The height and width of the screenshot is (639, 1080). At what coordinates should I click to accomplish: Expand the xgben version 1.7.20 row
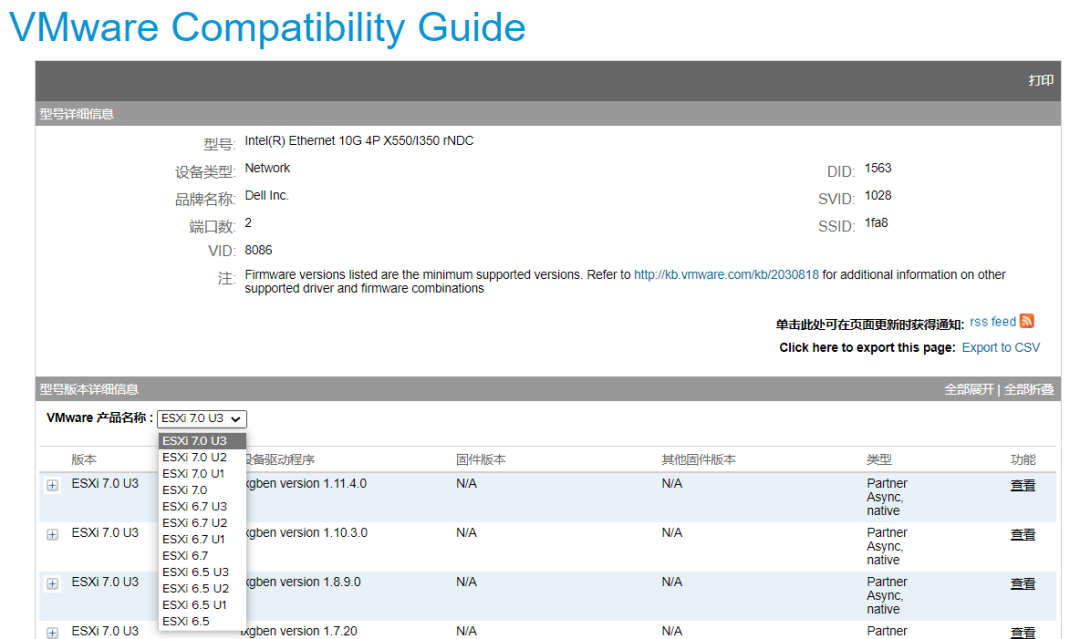pos(52,632)
